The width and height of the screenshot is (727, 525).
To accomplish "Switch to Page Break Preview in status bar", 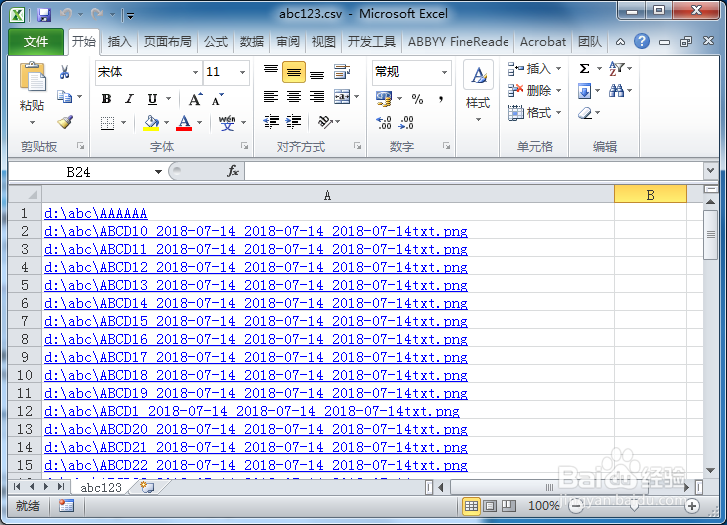I will [x=509, y=506].
